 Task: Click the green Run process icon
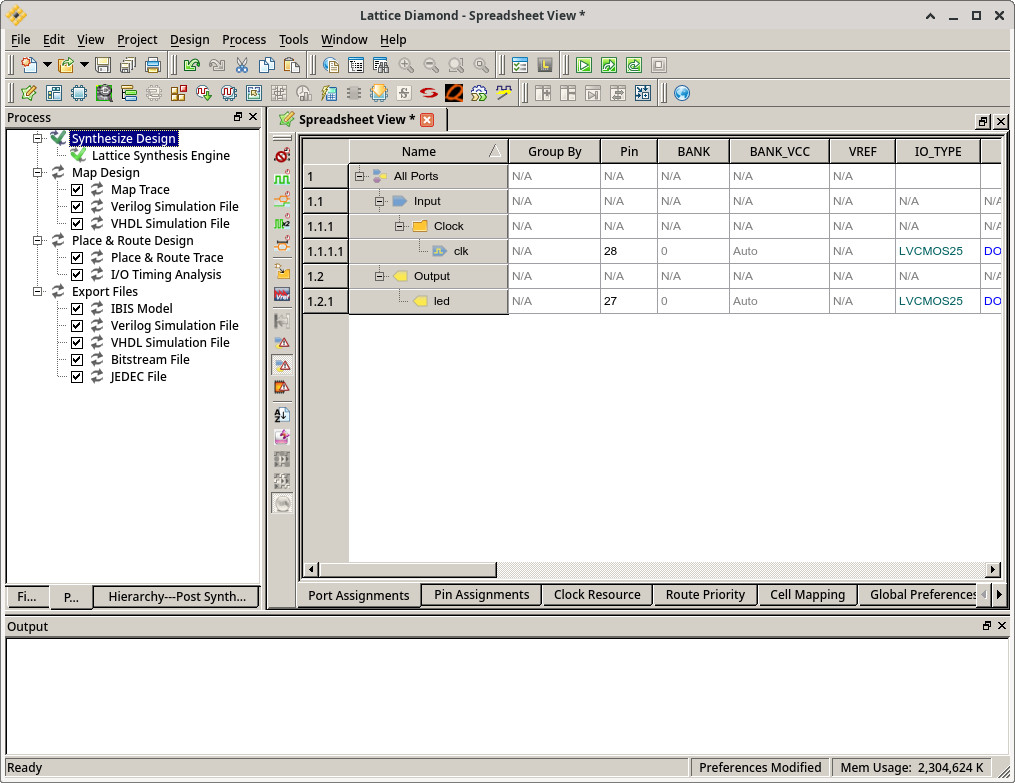584,65
